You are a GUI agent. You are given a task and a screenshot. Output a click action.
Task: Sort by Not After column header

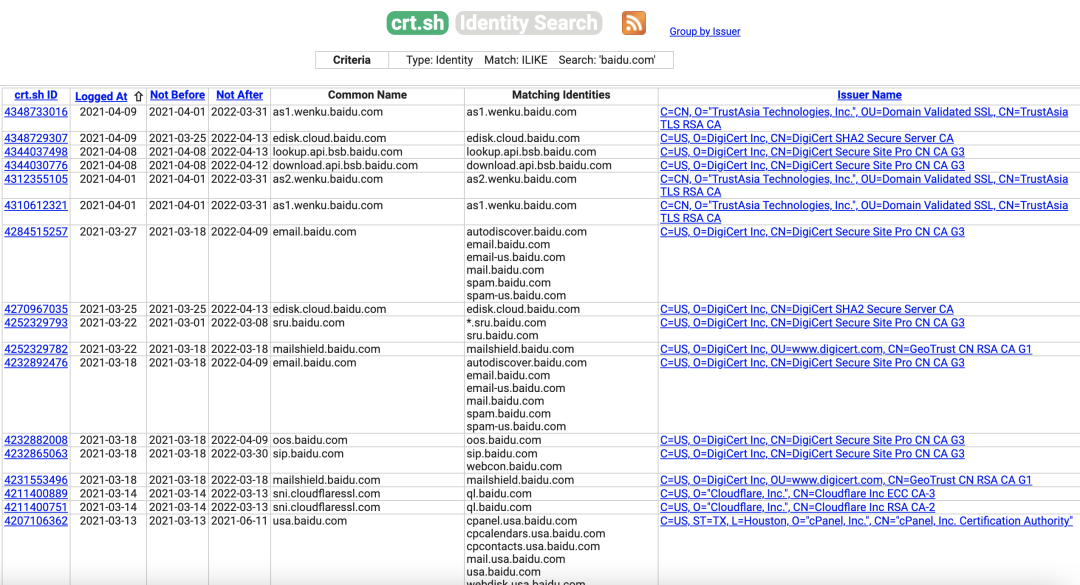240,95
